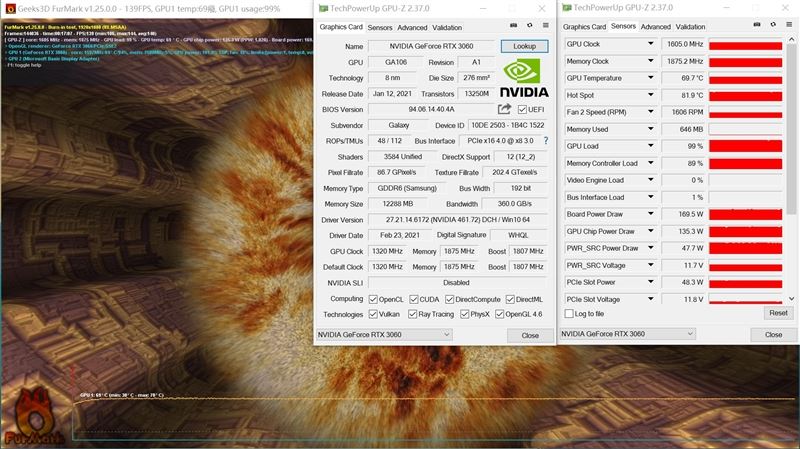Click Driver Version field value

pyautogui.click(x=458, y=219)
